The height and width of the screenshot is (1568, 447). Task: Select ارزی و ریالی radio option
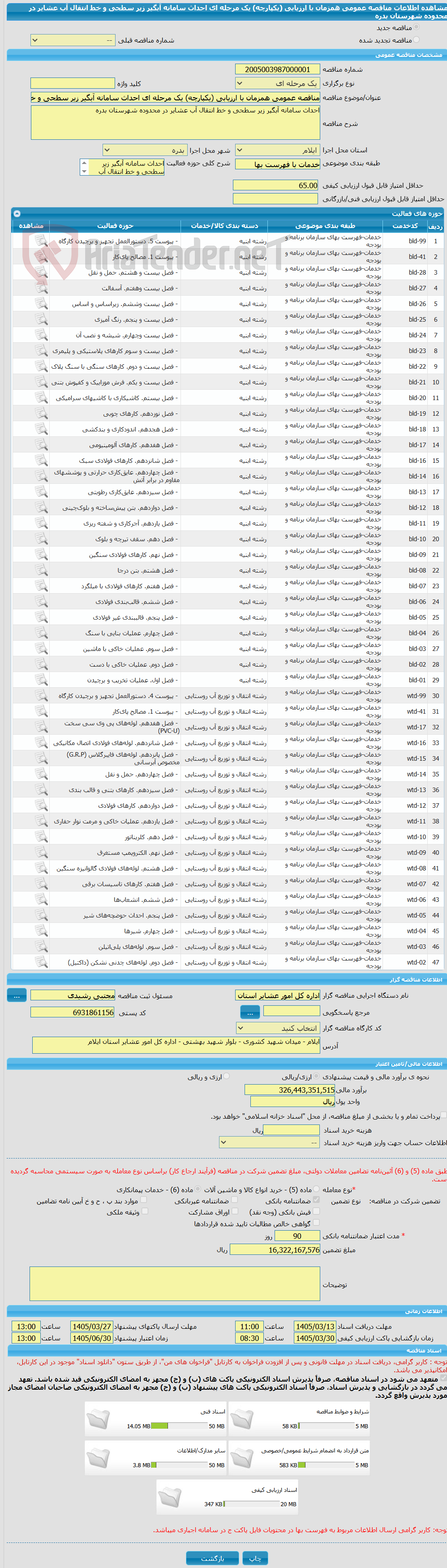[x=226, y=1076]
